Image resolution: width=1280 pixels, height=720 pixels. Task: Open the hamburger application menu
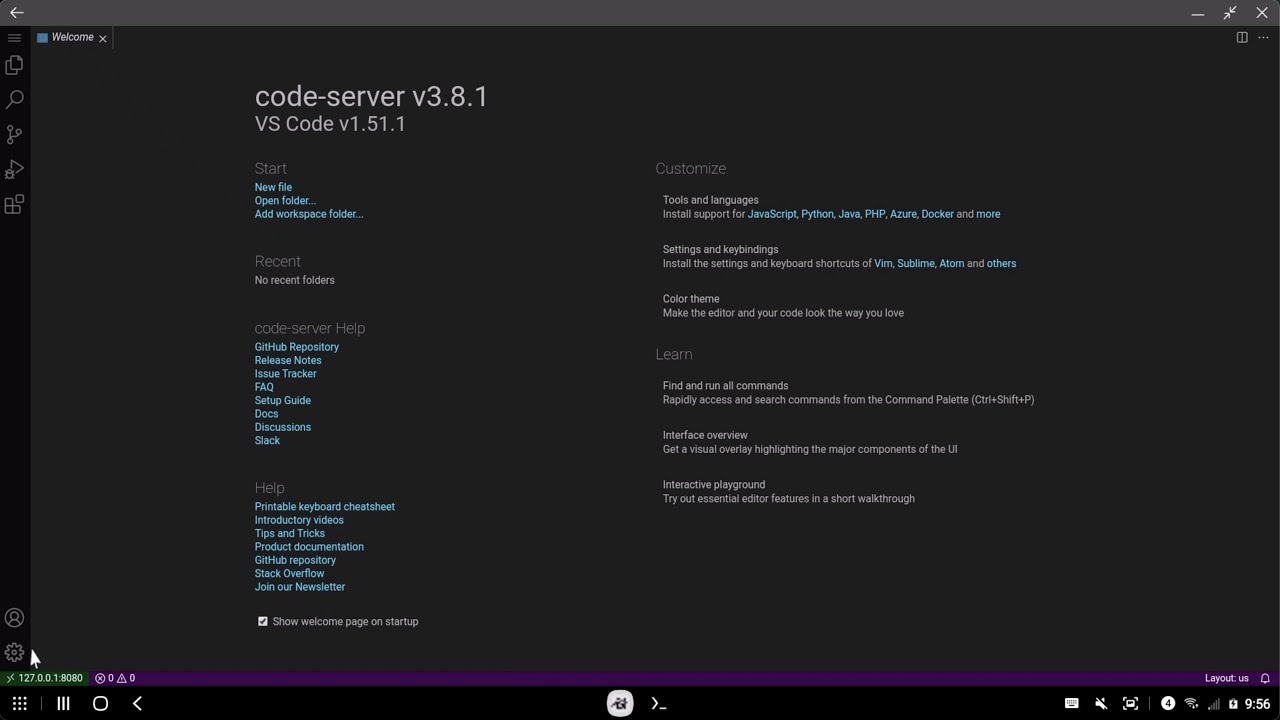click(14, 38)
